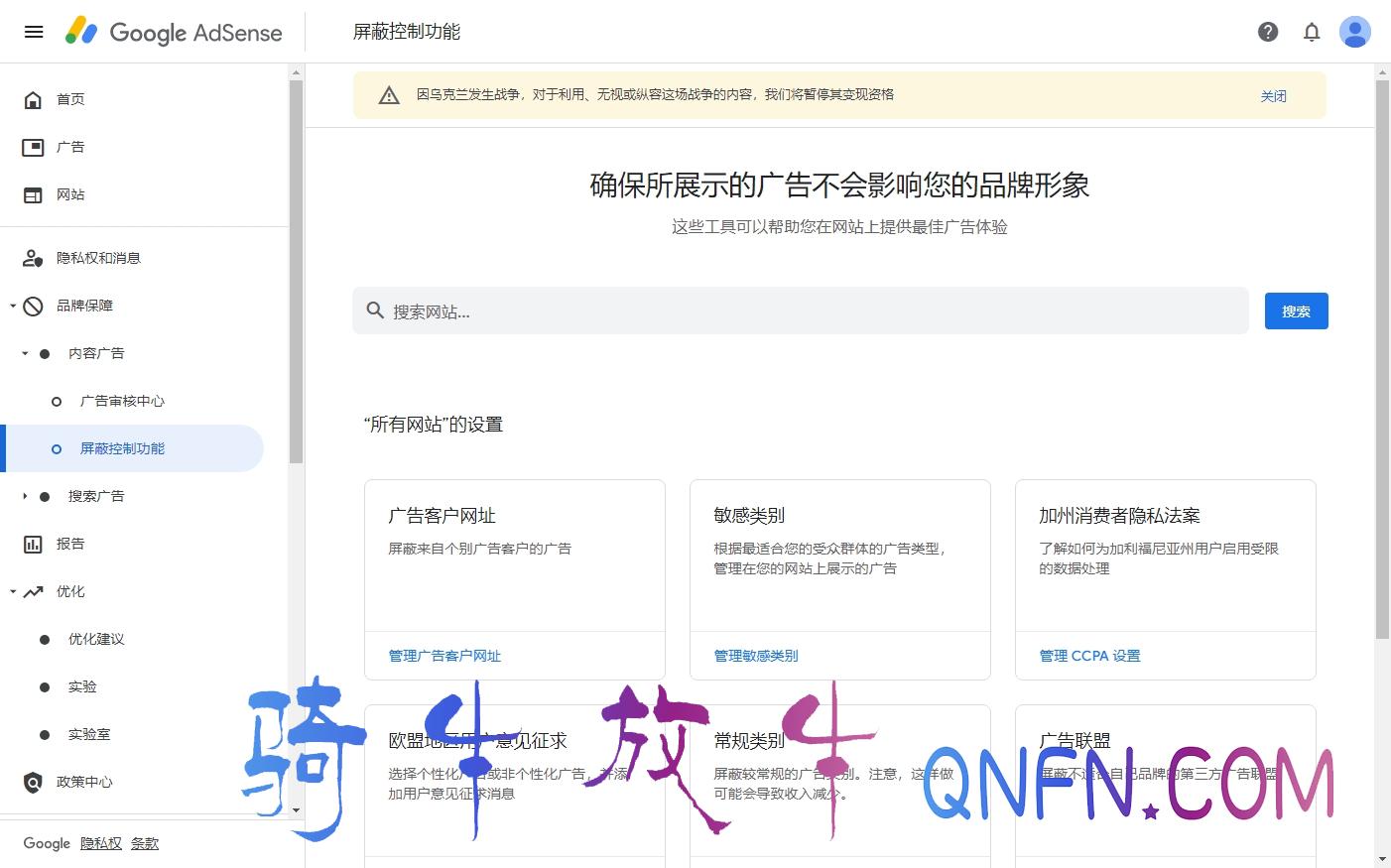Open the hamburger main menu
Screen dimensions: 1391x868
[34, 32]
